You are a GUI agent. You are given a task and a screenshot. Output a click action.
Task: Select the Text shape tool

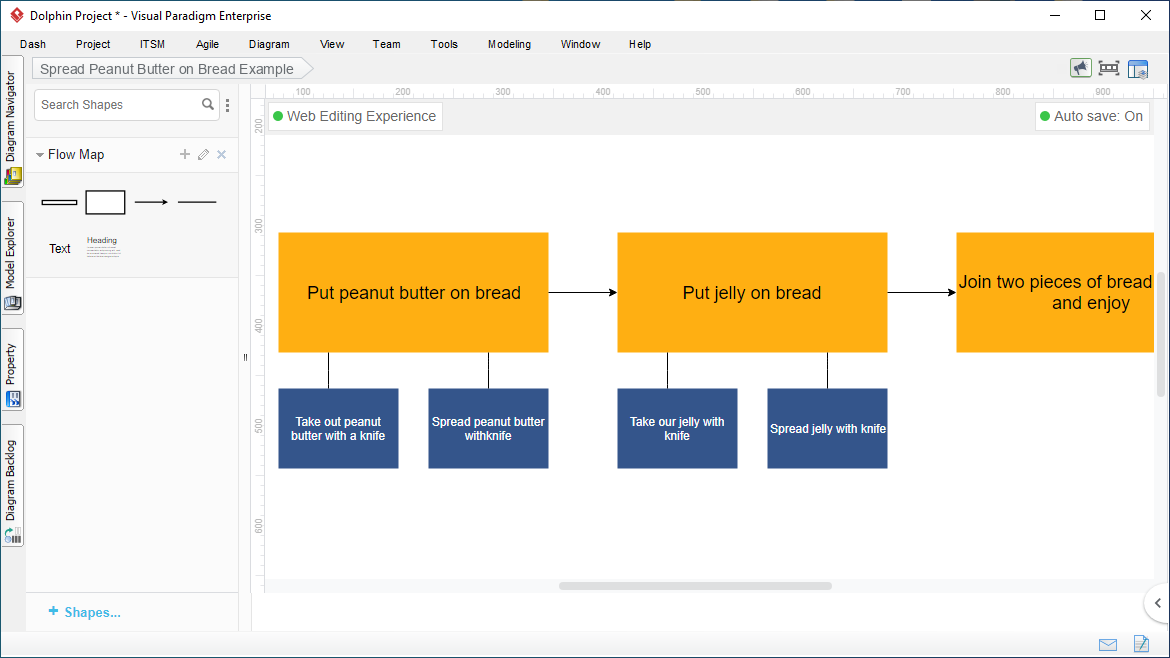point(60,248)
